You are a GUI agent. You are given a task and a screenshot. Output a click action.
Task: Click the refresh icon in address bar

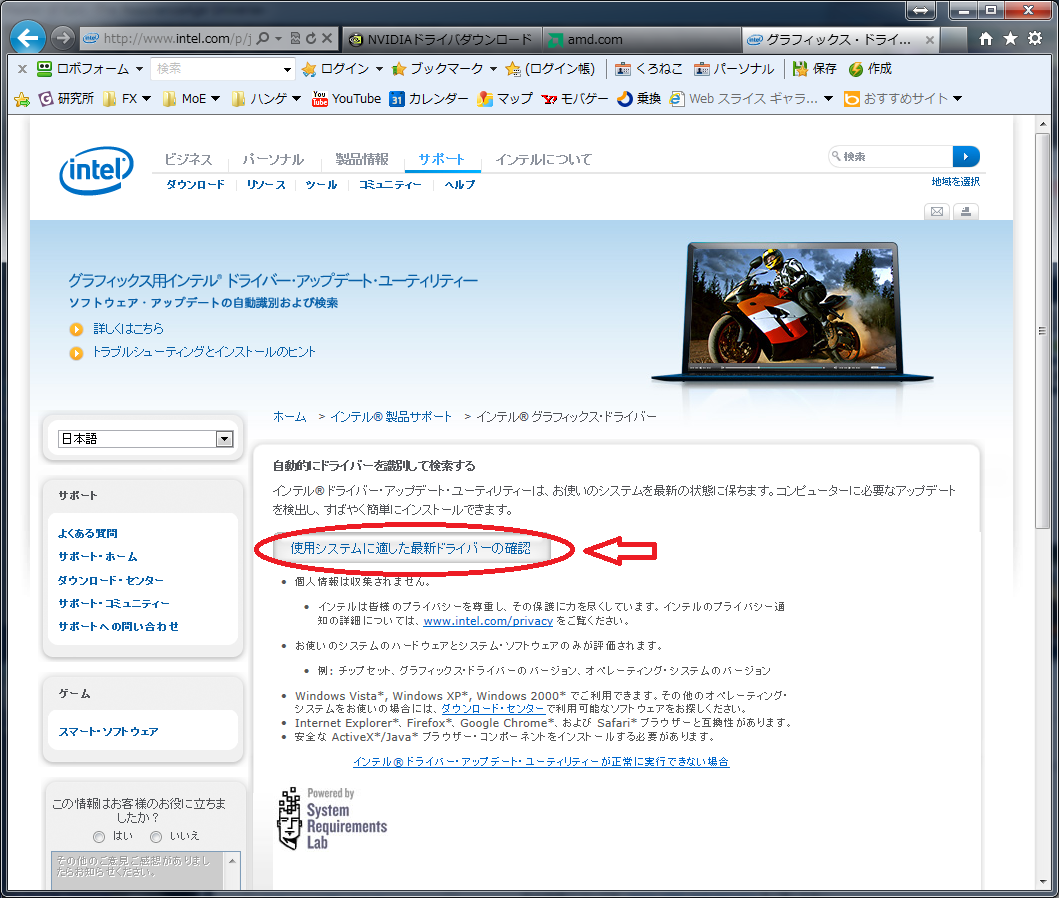(x=311, y=38)
